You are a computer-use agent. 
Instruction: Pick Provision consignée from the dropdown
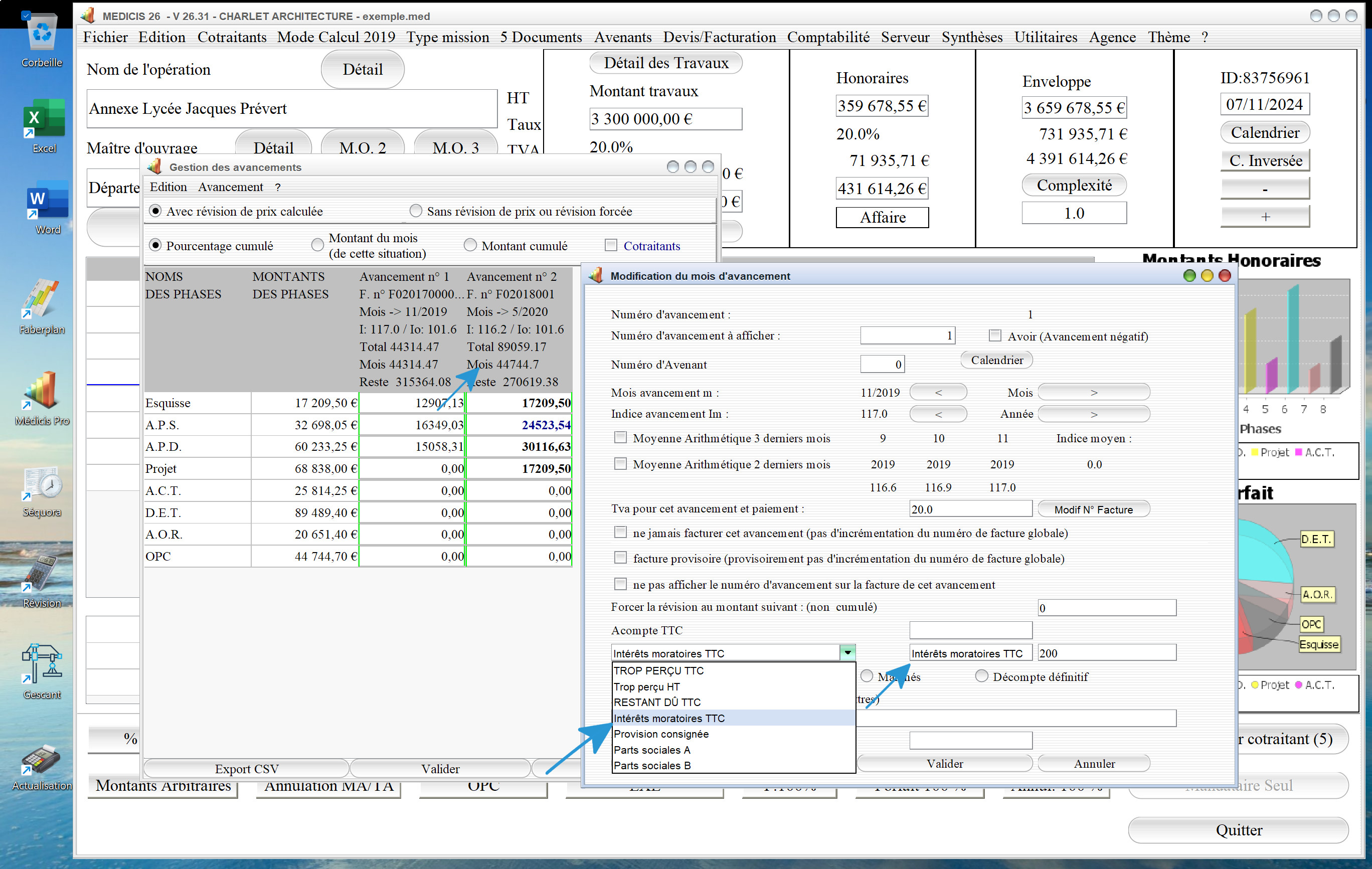(x=733, y=734)
